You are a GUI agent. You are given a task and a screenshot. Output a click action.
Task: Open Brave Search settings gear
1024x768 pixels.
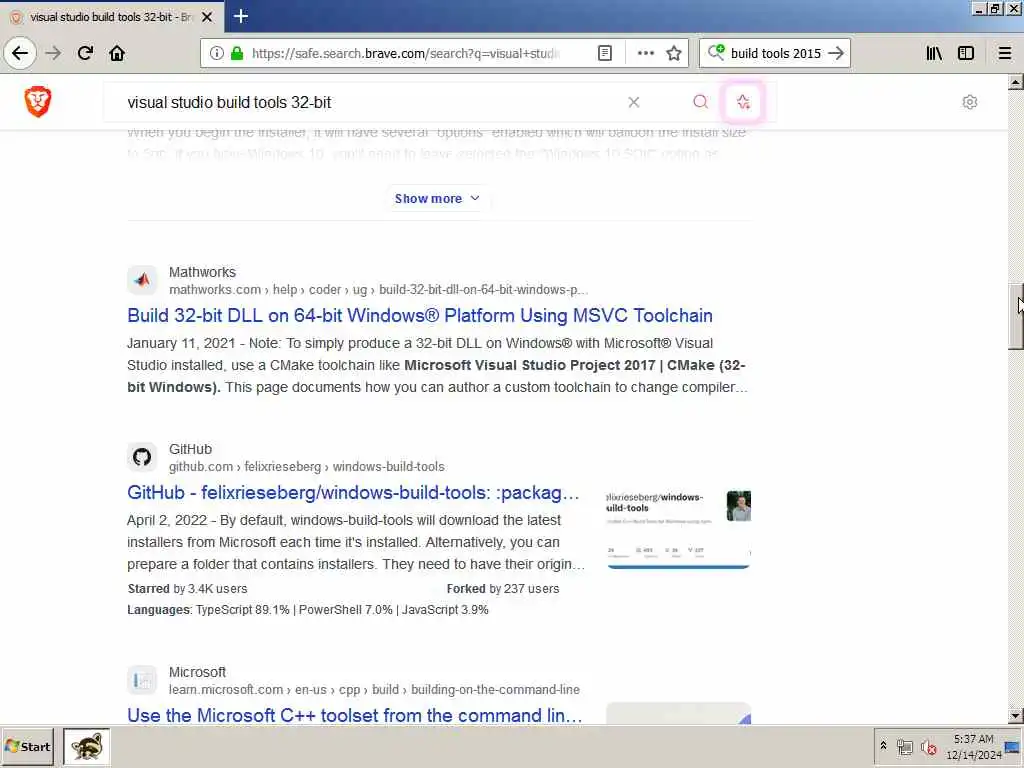pyautogui.click(x=970, y=102)
